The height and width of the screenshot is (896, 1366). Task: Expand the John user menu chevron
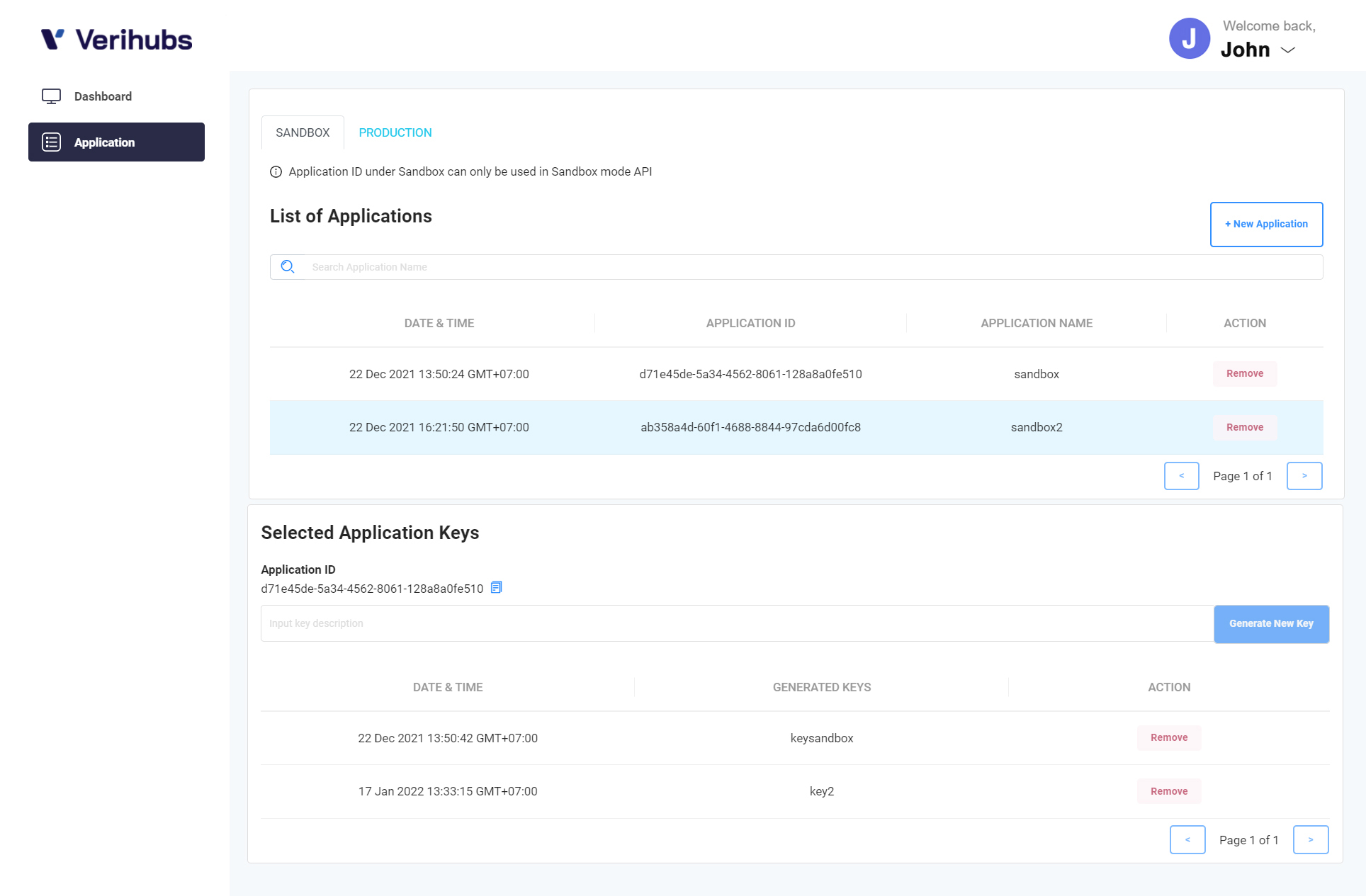(x=1288, y=50)
